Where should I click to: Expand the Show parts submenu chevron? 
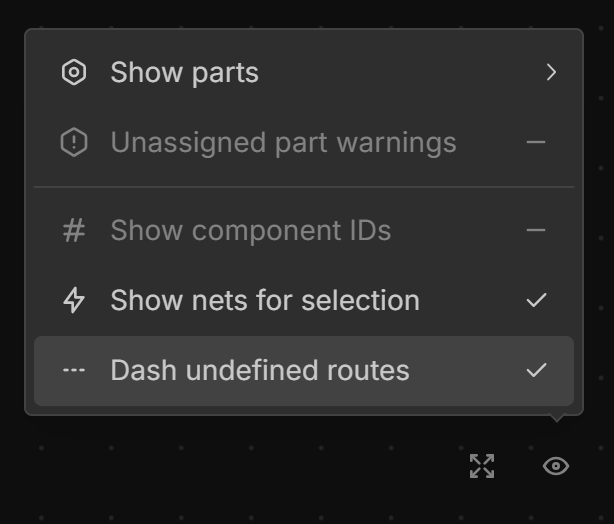[551, 73]
